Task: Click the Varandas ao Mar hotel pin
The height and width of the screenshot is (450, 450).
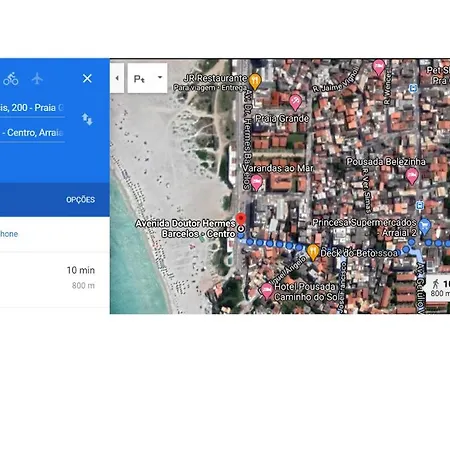Action: [x=256, y=182]
